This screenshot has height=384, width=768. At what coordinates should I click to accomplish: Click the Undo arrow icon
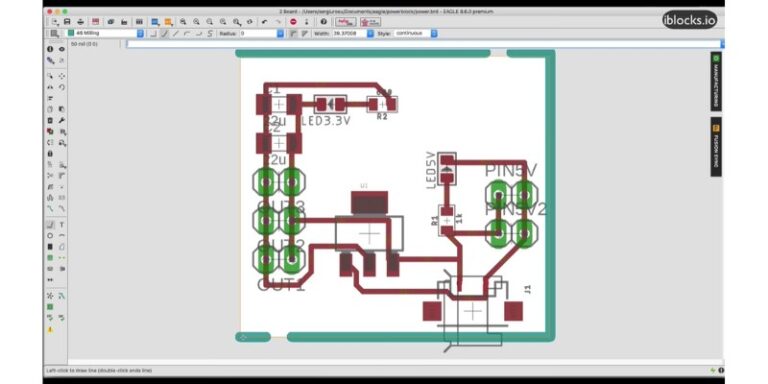click(x=264, y=22)
